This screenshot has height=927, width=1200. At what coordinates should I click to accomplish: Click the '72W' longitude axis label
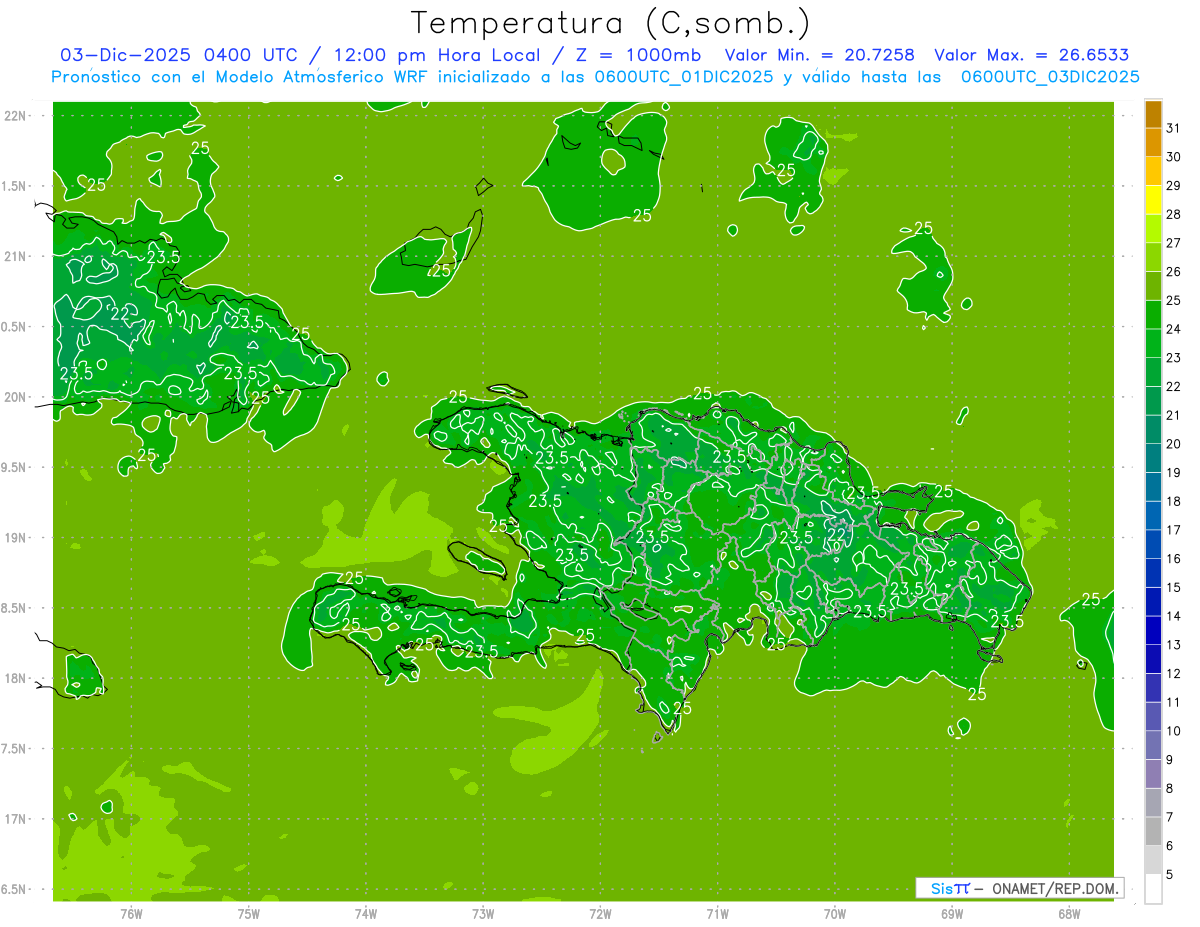tap(600, 913)
